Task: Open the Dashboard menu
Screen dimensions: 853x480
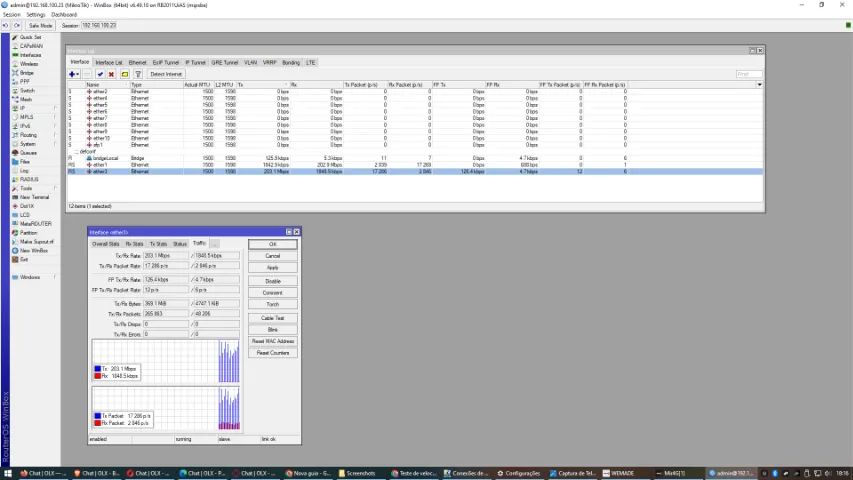Action: tap(64, 15)
